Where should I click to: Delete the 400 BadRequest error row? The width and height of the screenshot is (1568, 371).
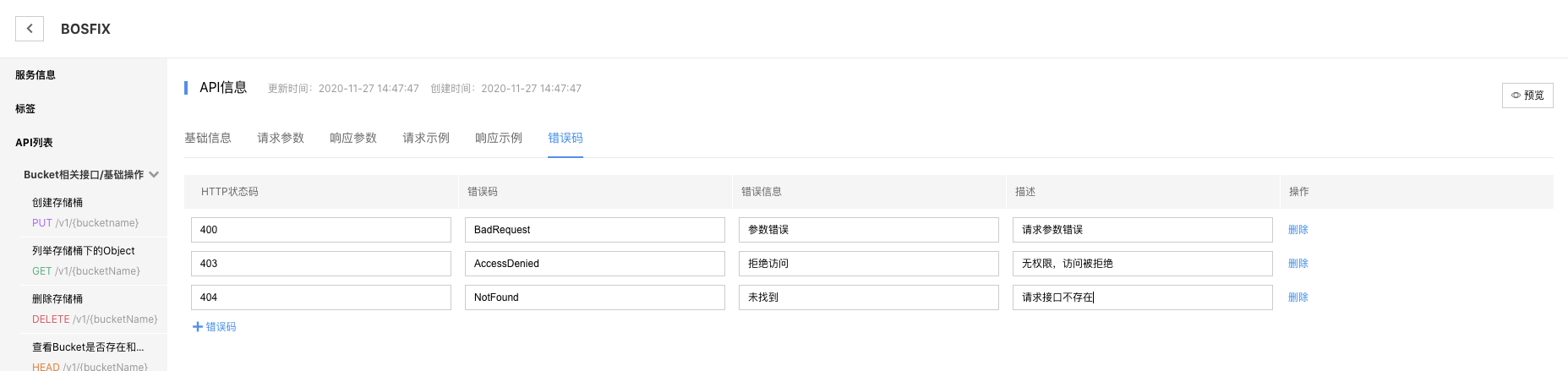tap(1298, 230)
